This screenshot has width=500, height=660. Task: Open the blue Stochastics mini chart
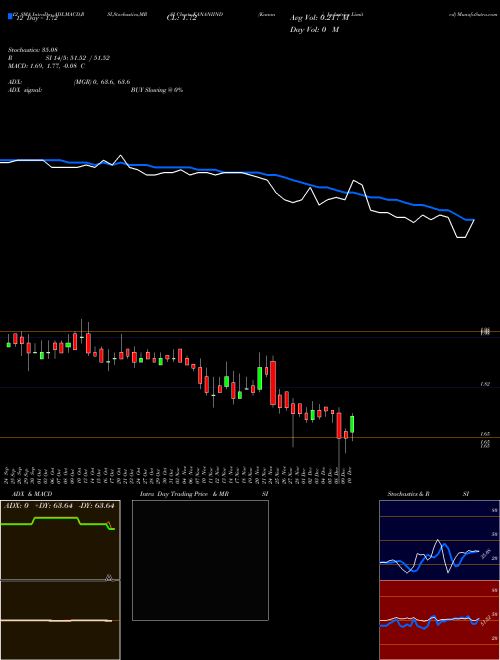pos(439,540)
